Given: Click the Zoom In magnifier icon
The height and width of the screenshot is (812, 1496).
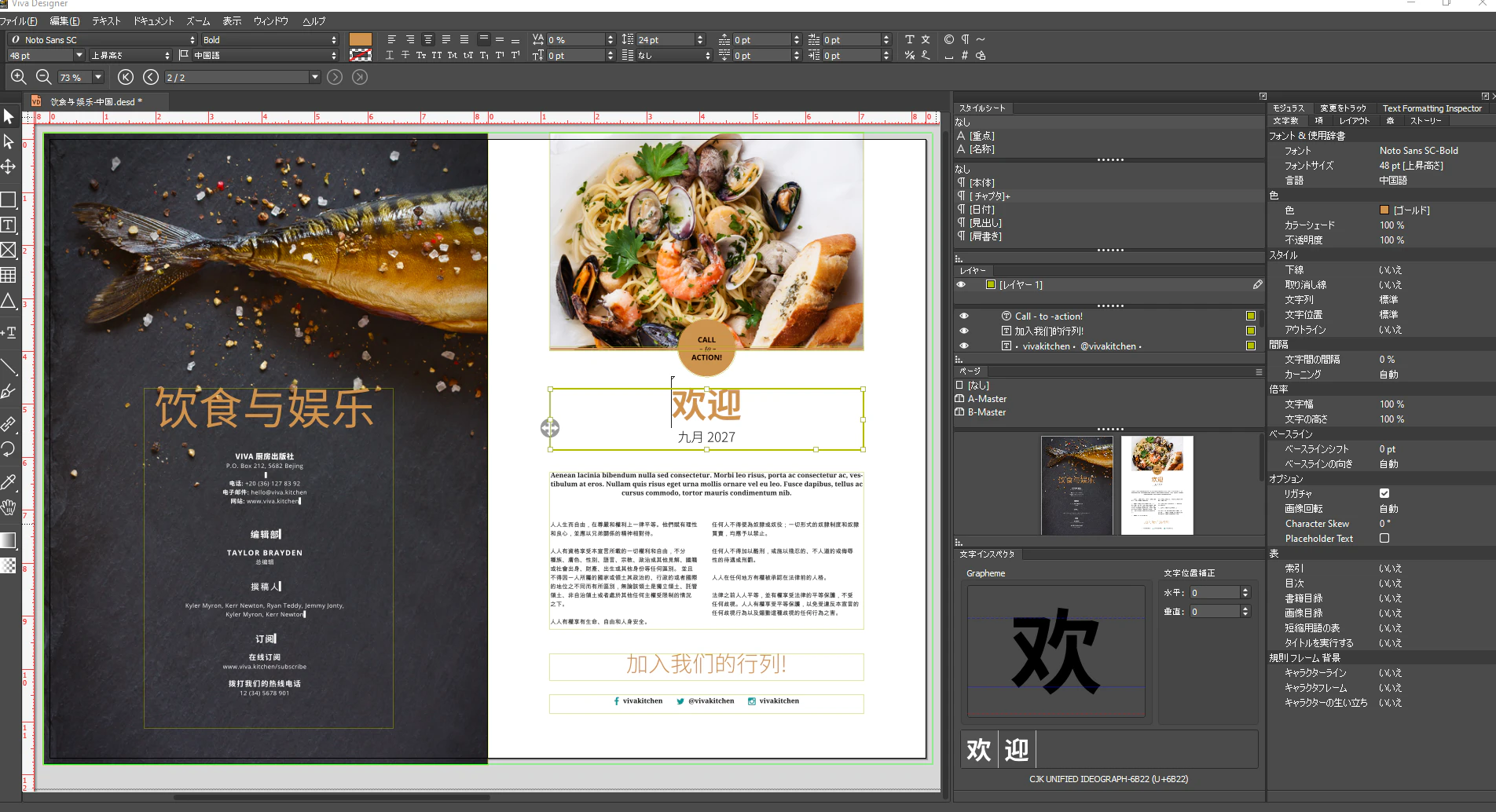Looking at the screenshot, I should (x=18, y=77).
